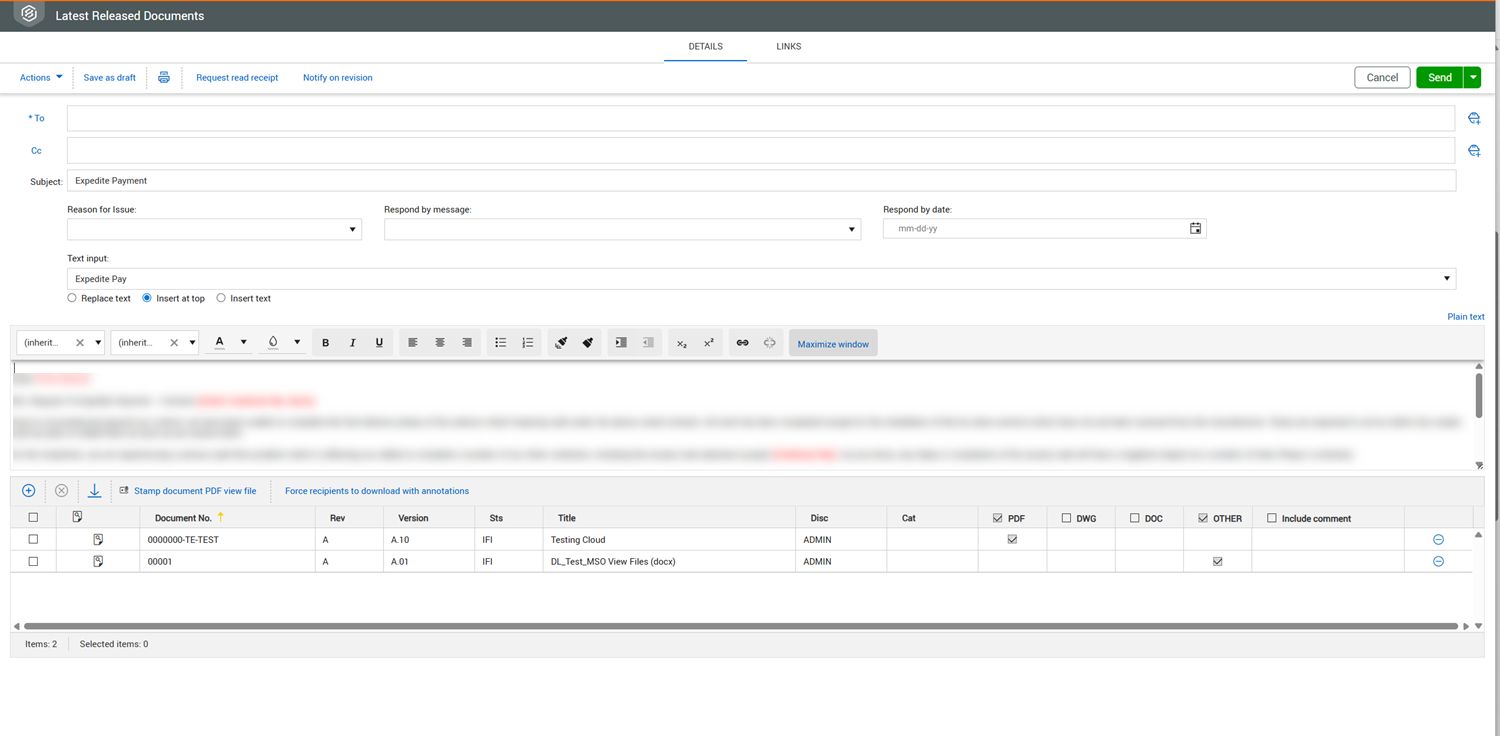Screen dimensions: 1500x736
Task: Click the download arrow icon above the document grid
Action: tap(94, 491)
